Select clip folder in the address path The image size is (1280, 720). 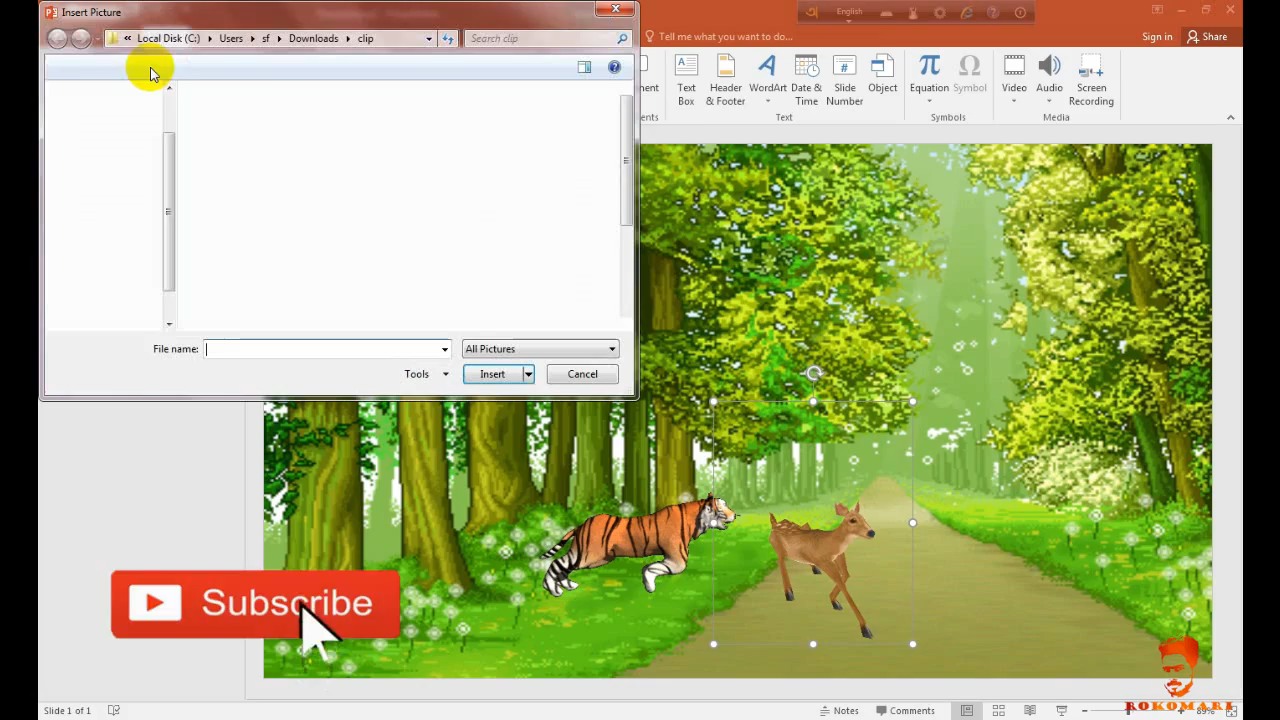[366, 39]
